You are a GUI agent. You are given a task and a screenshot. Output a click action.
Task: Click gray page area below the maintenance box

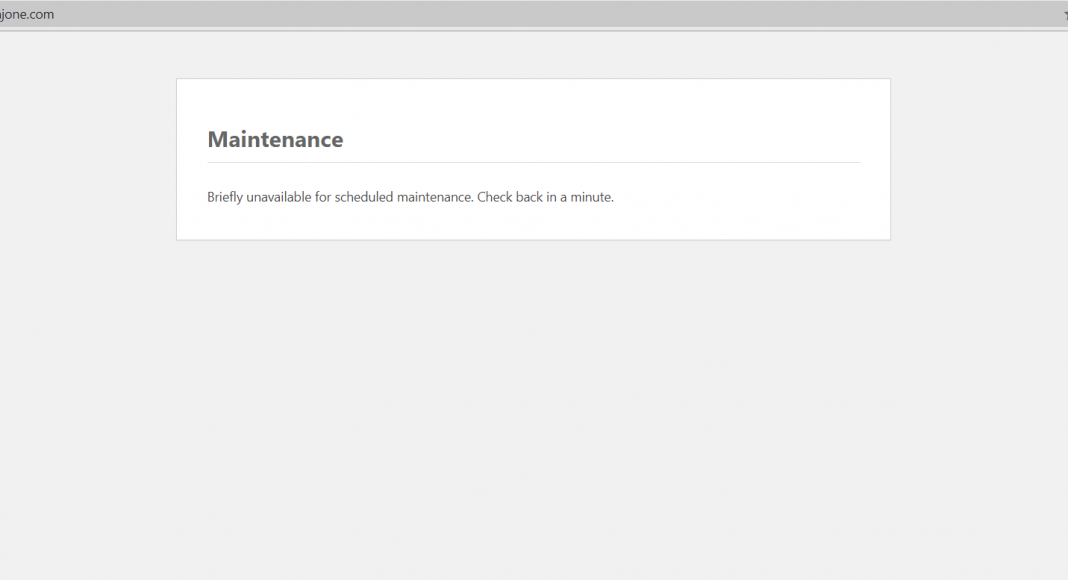[533, 400]
